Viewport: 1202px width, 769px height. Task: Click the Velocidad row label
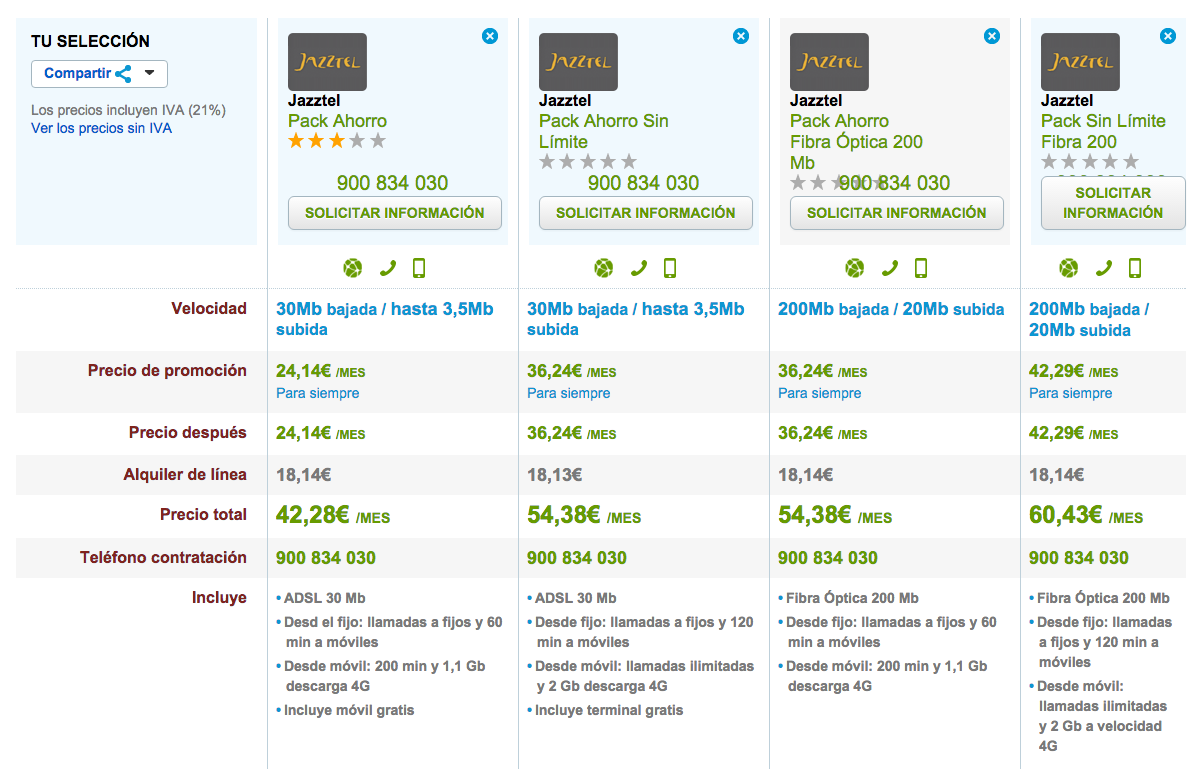pyautogui.click(x=209, y=308)
